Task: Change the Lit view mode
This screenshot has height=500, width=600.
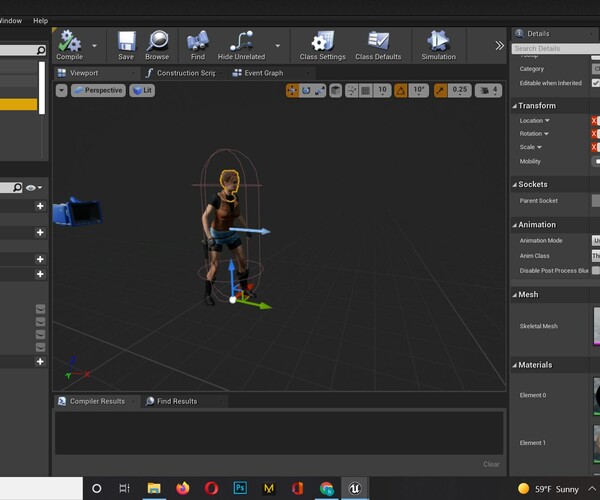Action: coord(142,90)
